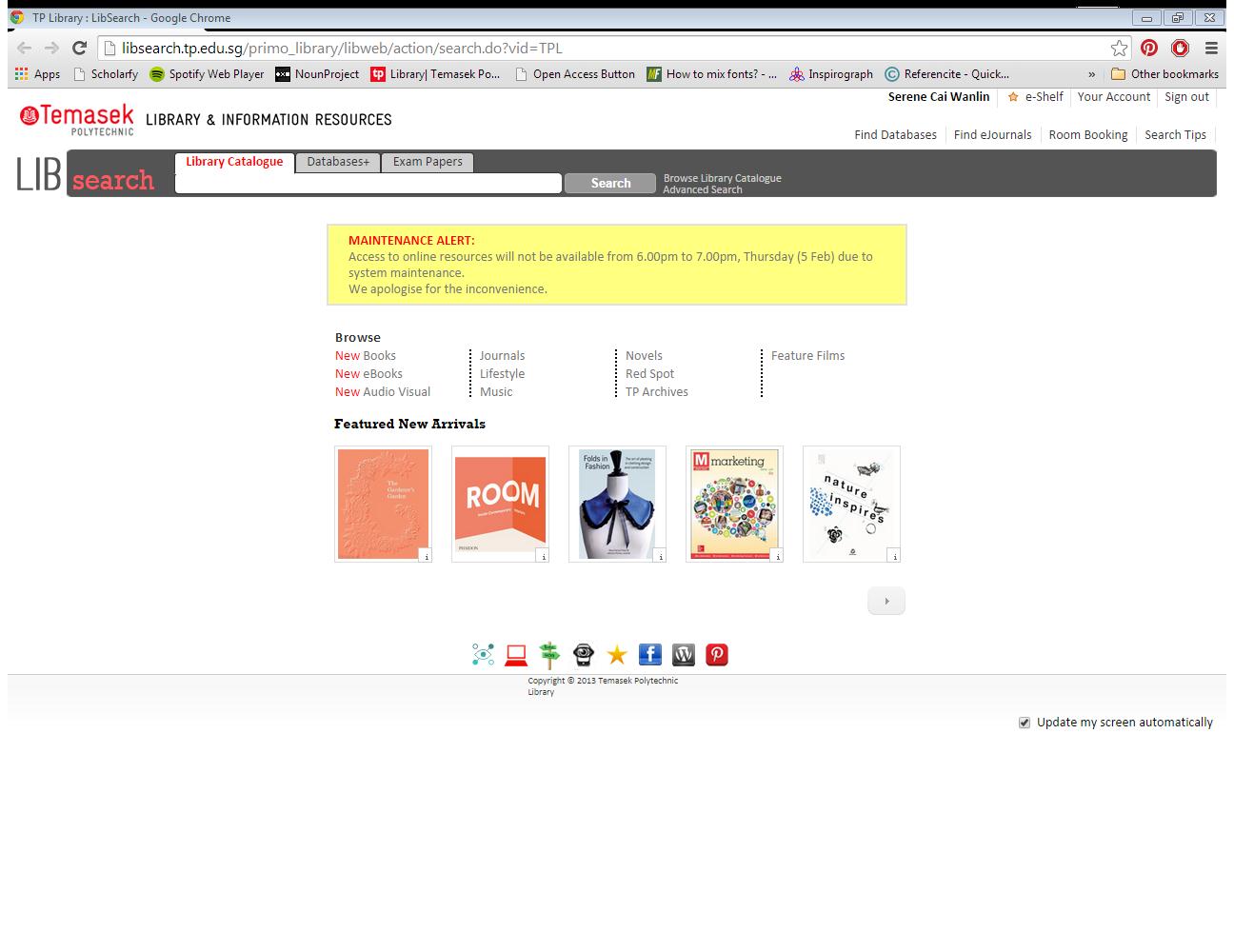Click the red Pinterest footer icon
The image size is (1234, 952).
coord(717,654)
